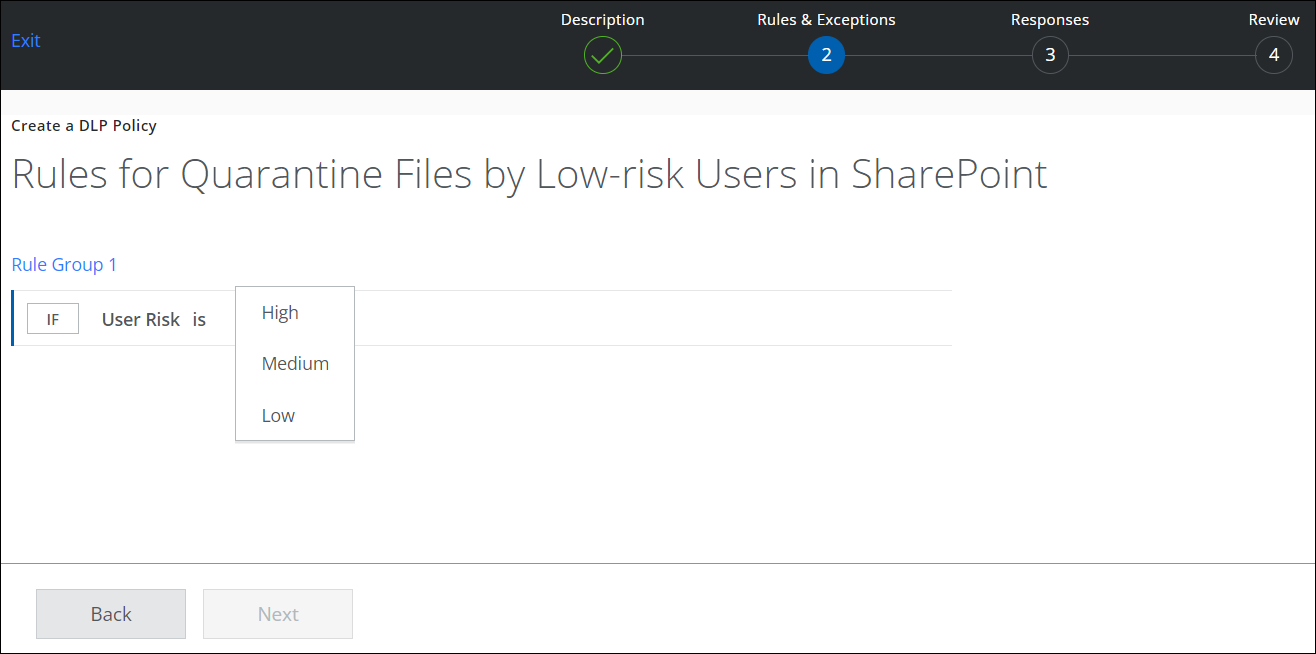This screenshot has height=654, width=1316.
Task: Open the Rule Group 1 link
Action: click(x=64, y=265)
